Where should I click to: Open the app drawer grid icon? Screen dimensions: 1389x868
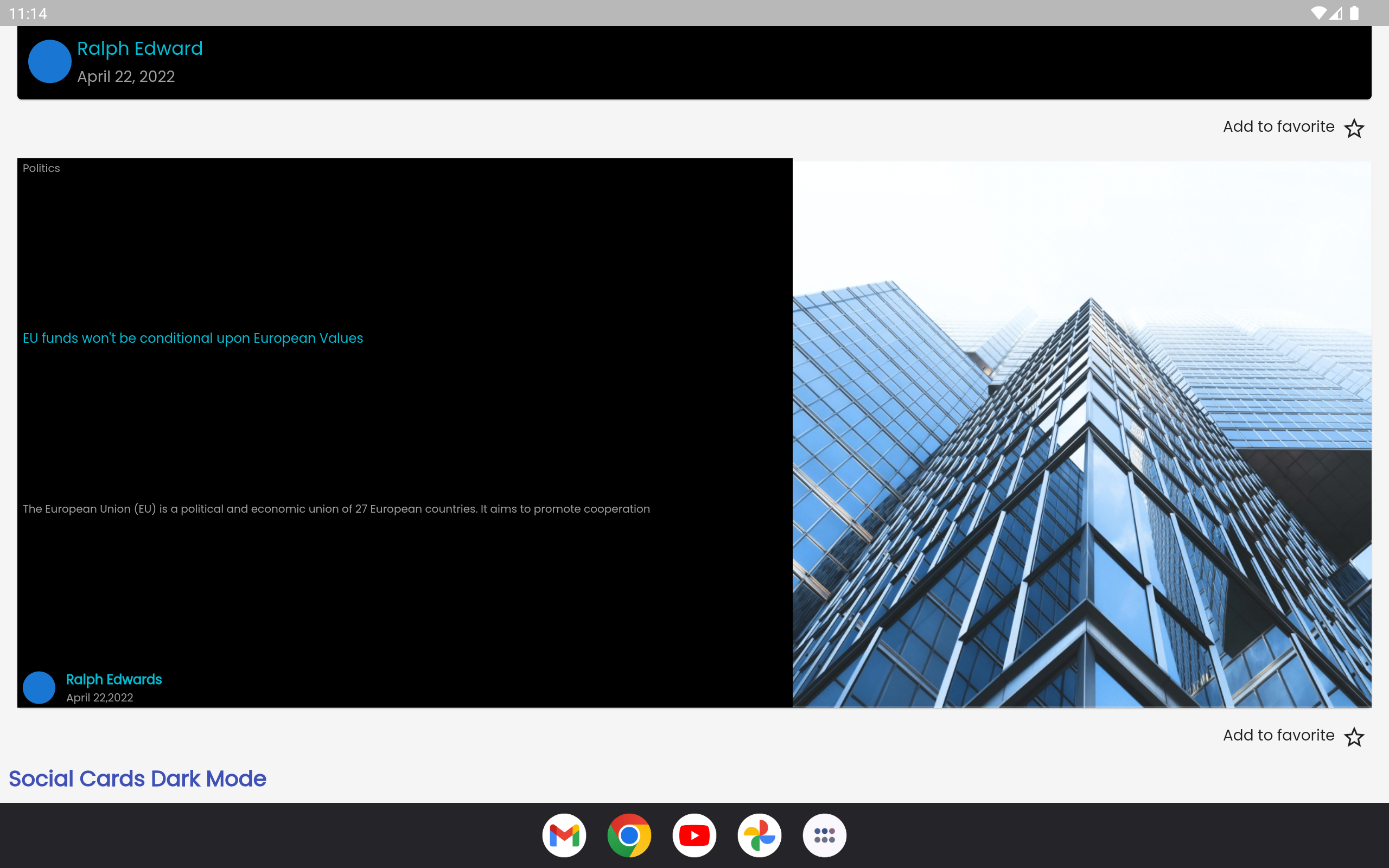(824, 835)
